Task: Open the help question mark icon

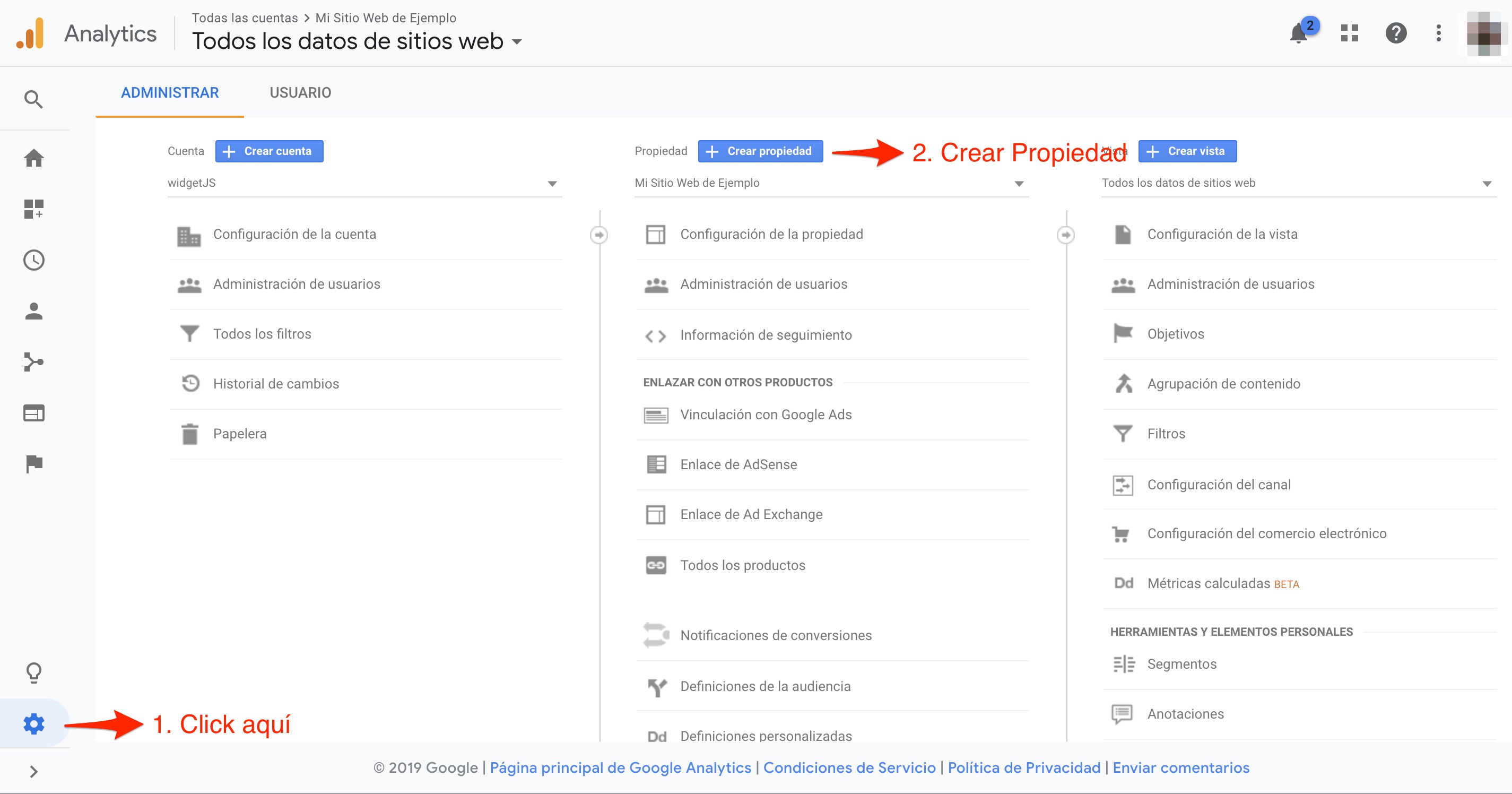Action: point(1396,33)
